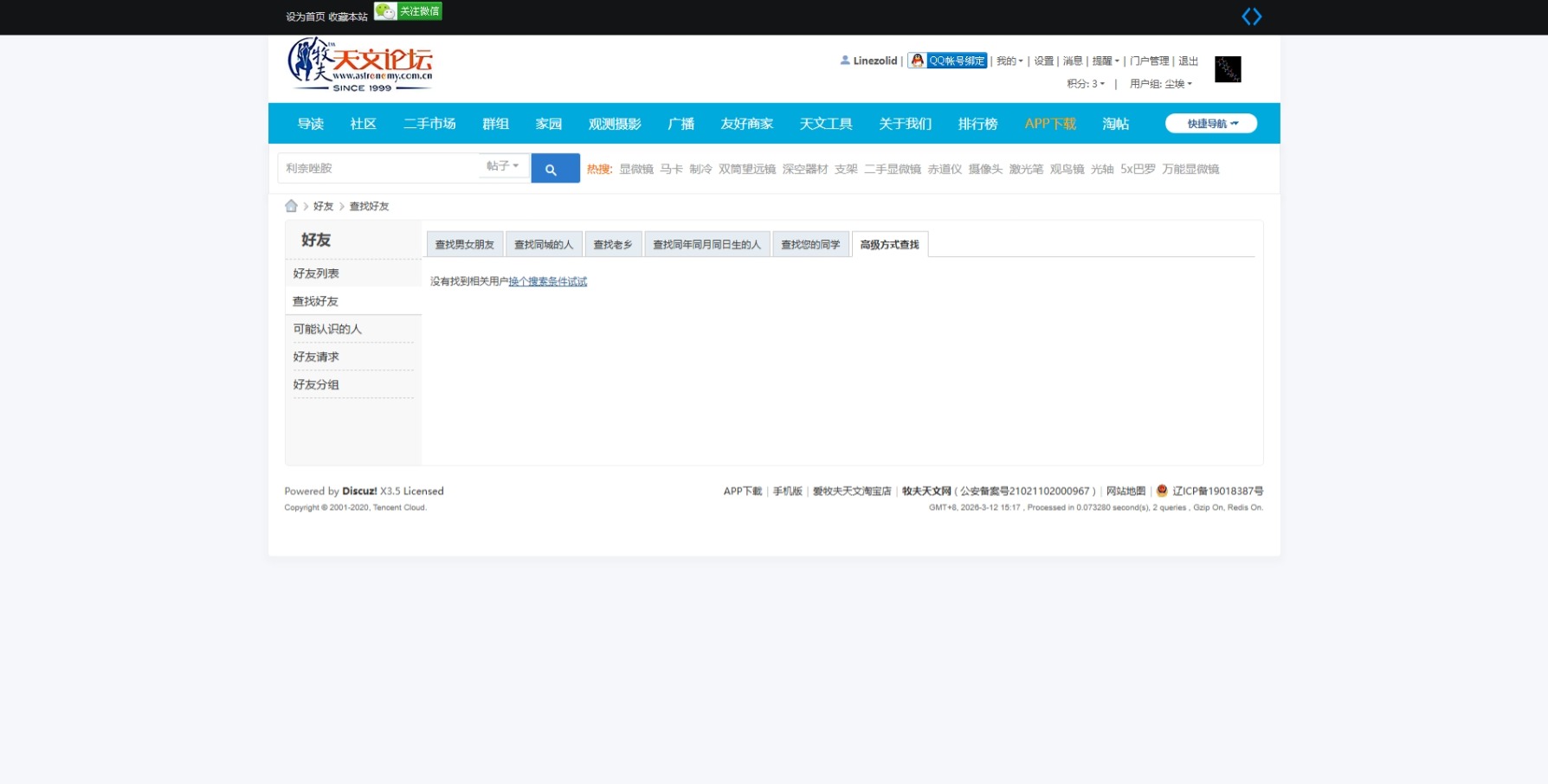Click the magnifier search button
Image resolution: width=1548 pixels, height=784 pixels.
[554, 167]
